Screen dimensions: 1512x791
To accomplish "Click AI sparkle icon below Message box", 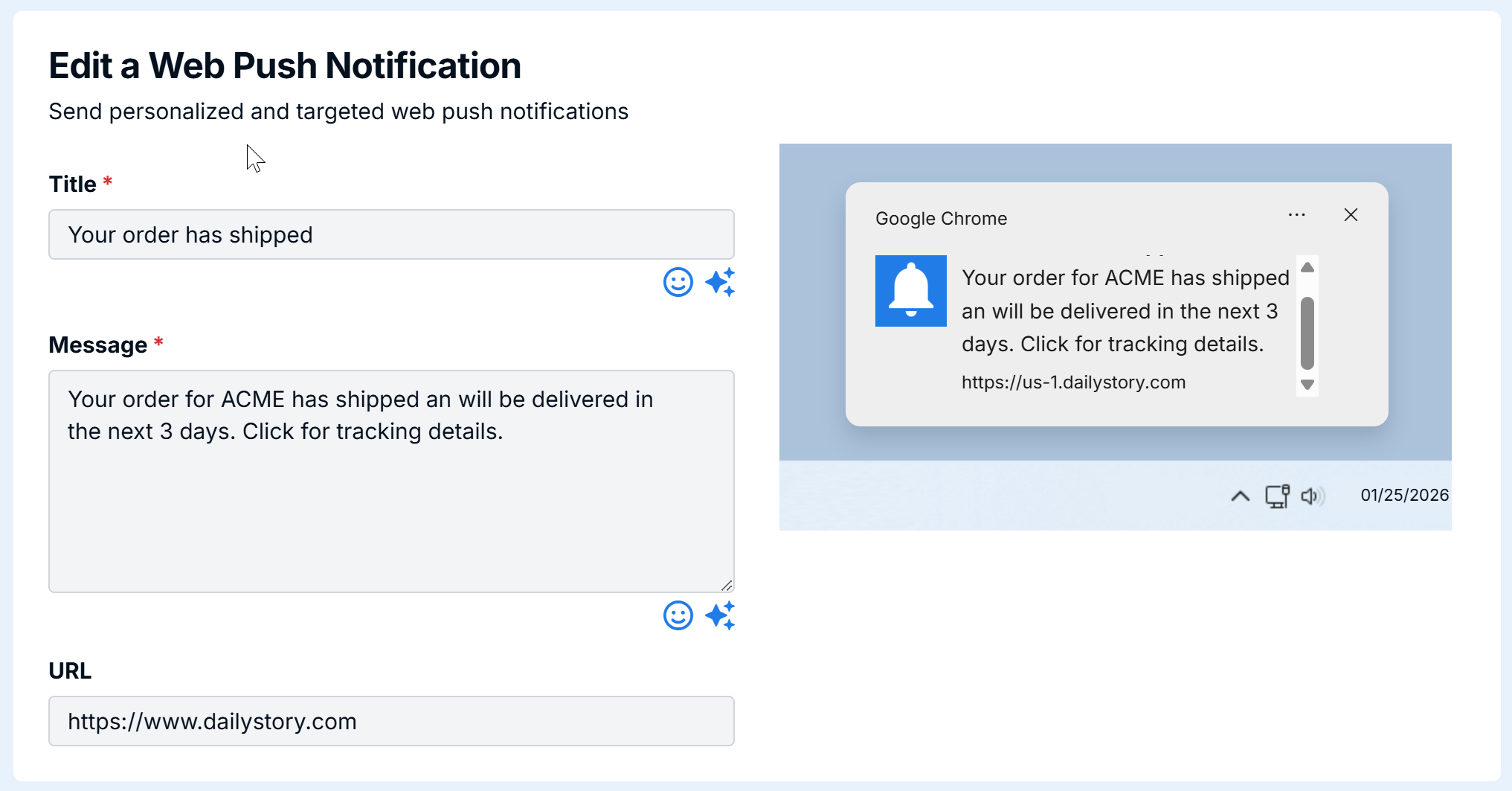I will [x=720, y=616].
